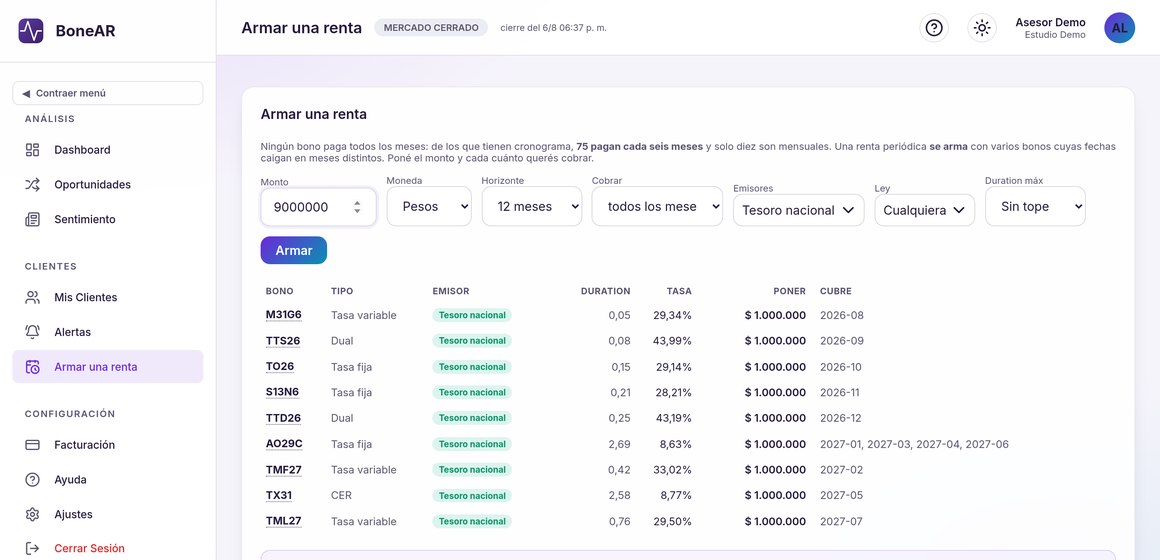Toggle the light/dark theme sun icon

pyautogui.click(x=982, y=28)
